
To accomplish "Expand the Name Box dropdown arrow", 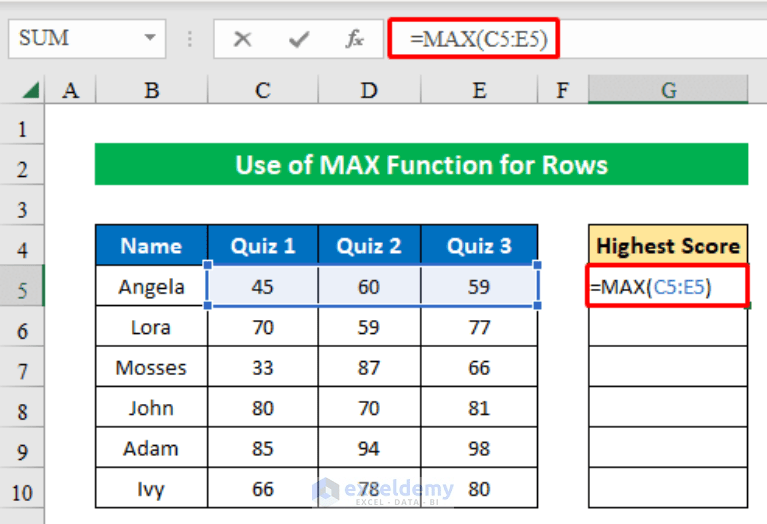I will [150, 38].
